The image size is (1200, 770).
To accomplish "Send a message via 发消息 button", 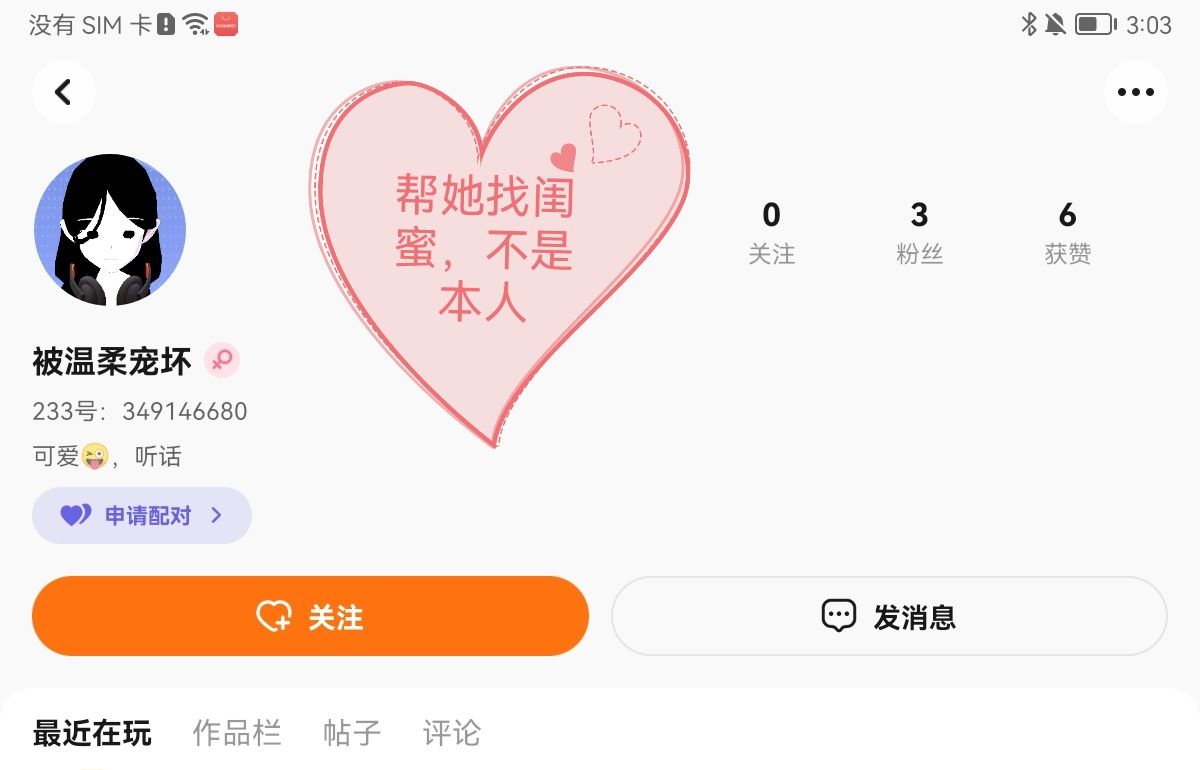I will (889, 616).
